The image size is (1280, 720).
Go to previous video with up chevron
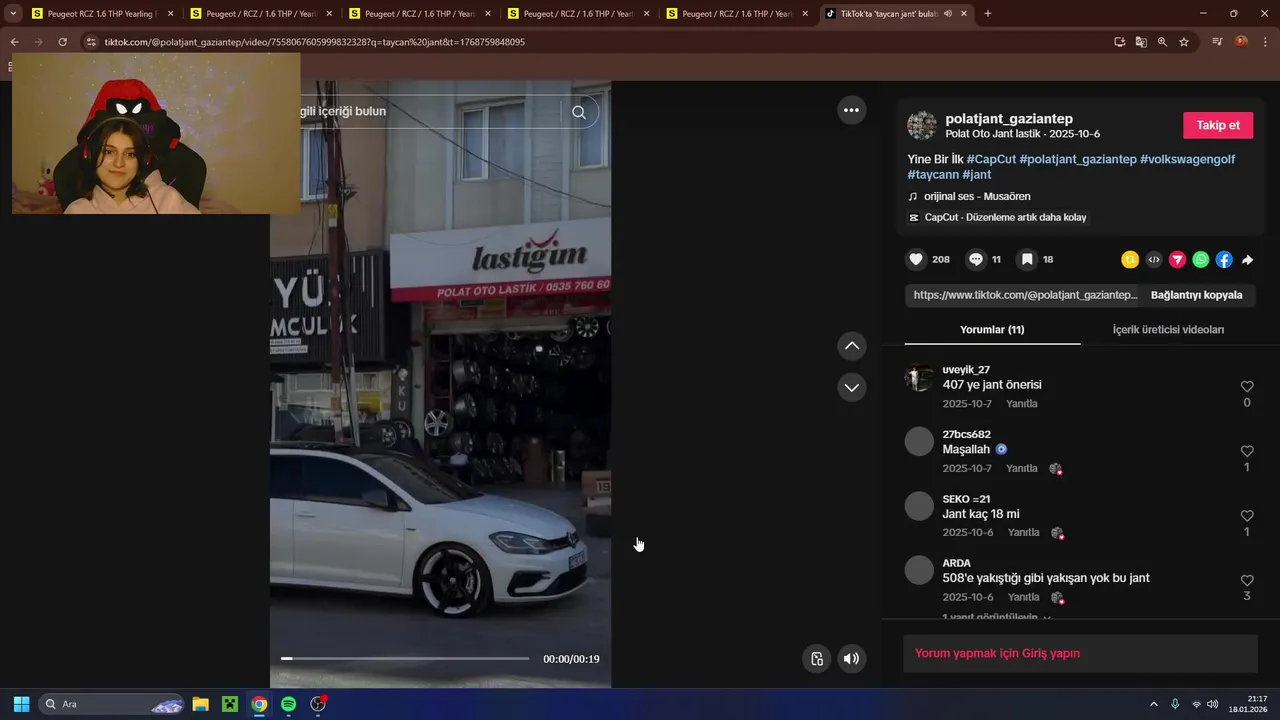pos(852,346)
